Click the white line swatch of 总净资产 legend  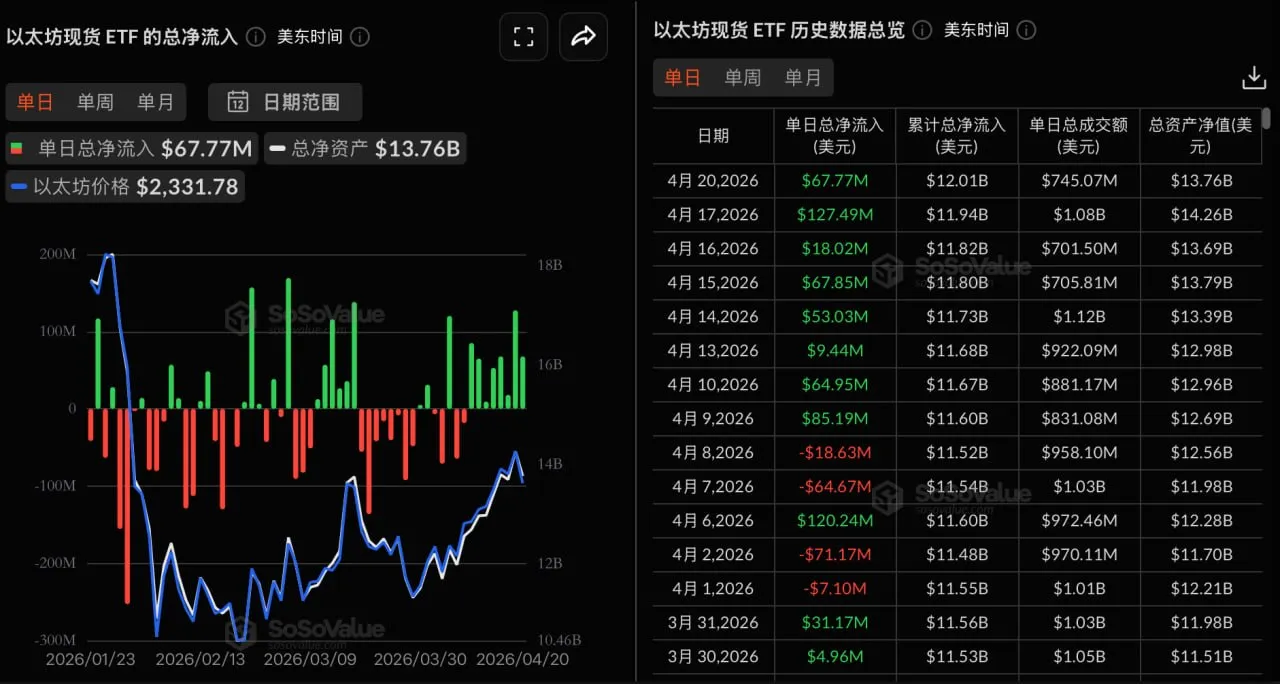pos(278,149)
